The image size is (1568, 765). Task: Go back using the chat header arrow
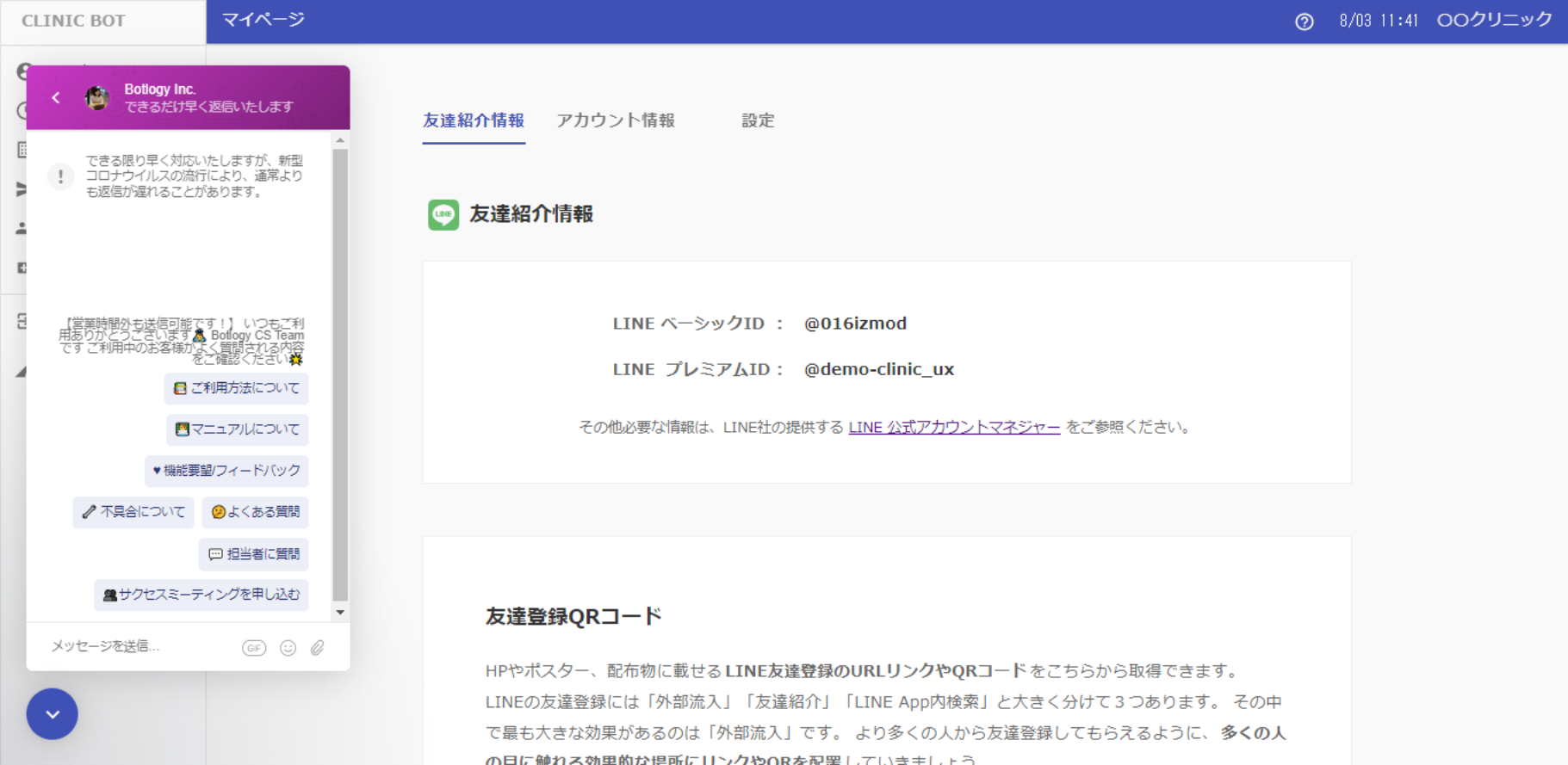click(56, 98)
